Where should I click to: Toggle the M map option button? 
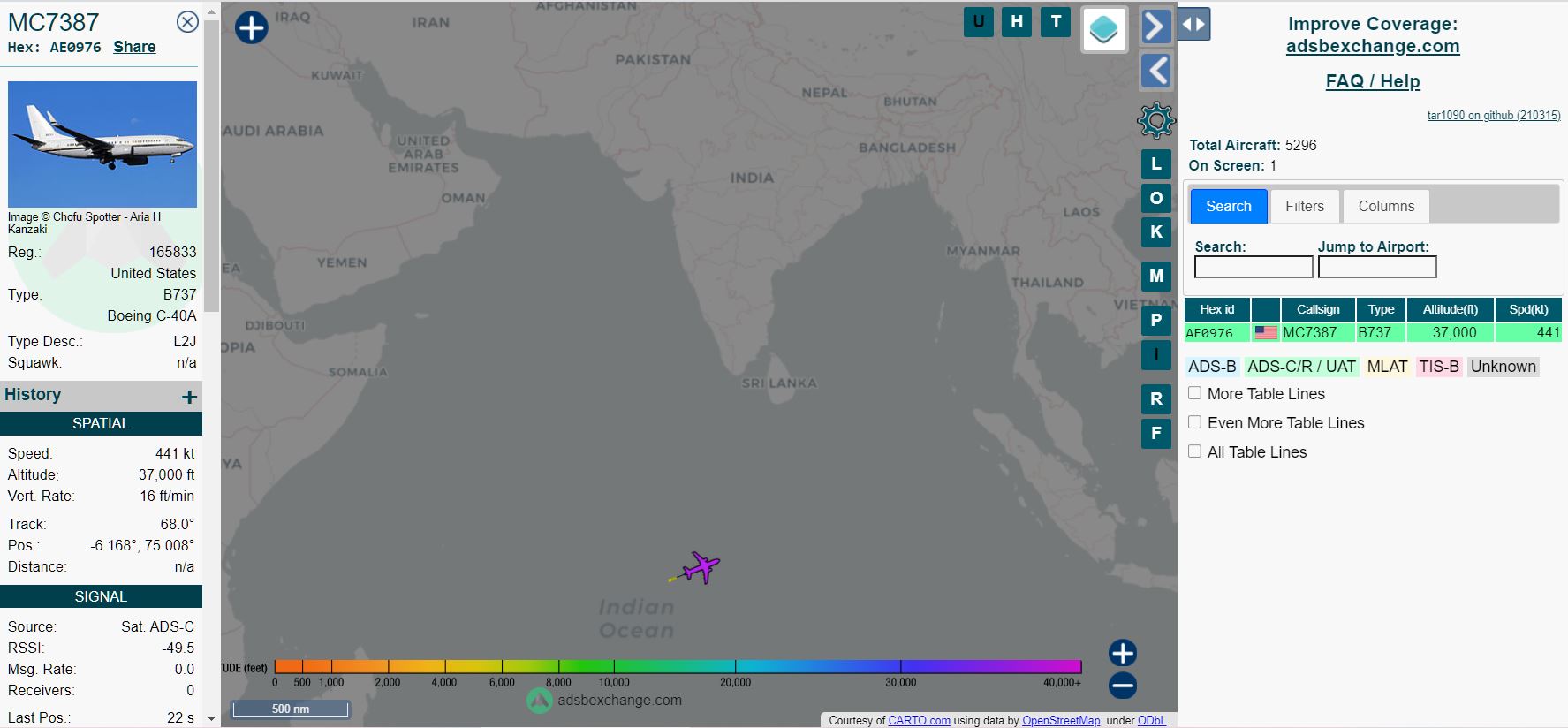coord(1156,277)
